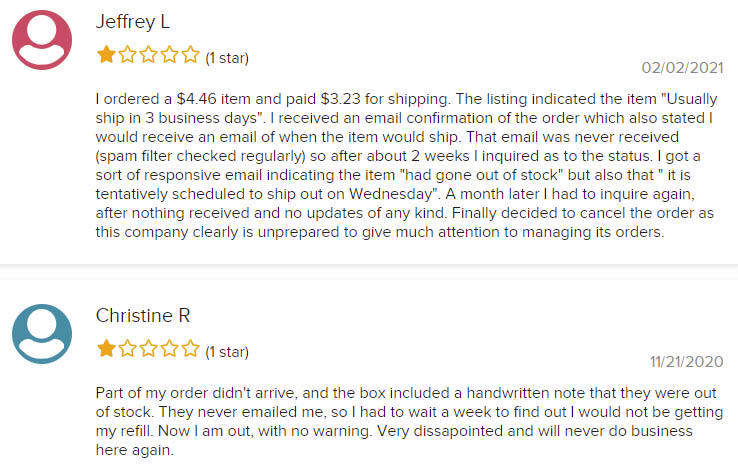This screenshot has width=738, height=467.
Task: Click the third empty star on Christine R's rating
Action: tap(149, 349)
